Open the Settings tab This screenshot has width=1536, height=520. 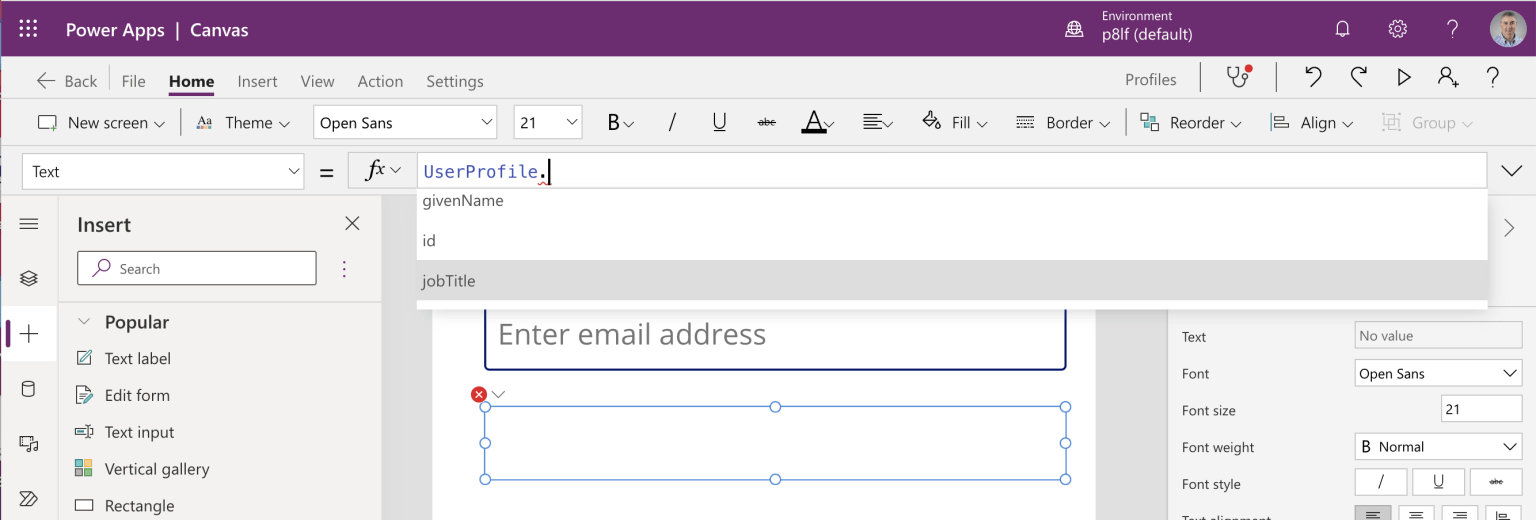click(x=454, y=81)
